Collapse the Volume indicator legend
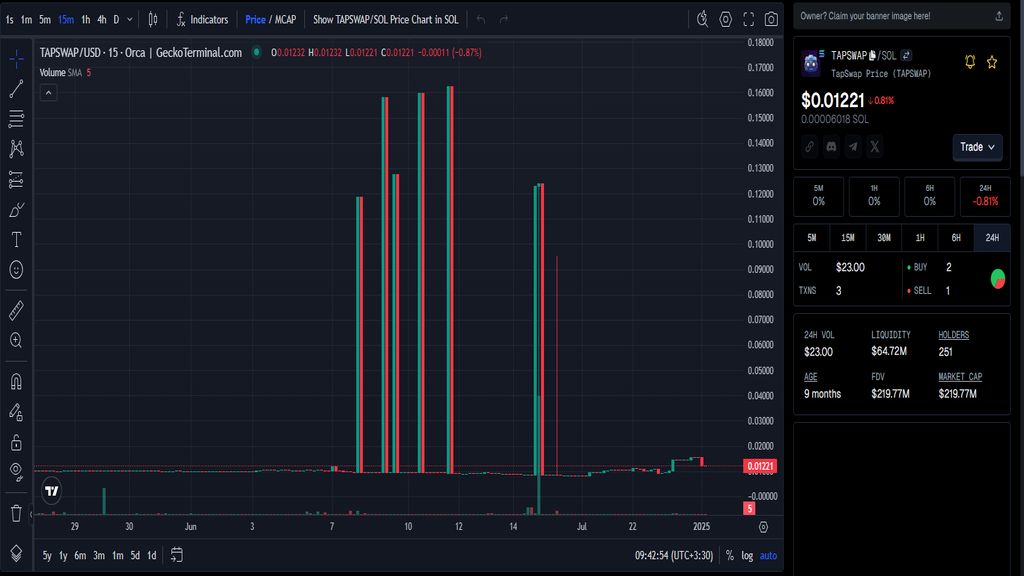Viewport: 1024px width, 576px height. coord(48,93)
